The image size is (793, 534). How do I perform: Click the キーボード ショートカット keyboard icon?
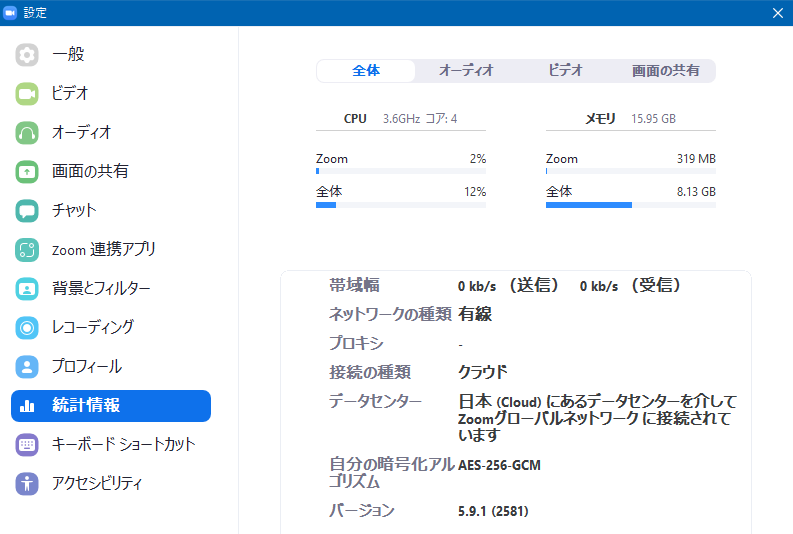[27, 445]
